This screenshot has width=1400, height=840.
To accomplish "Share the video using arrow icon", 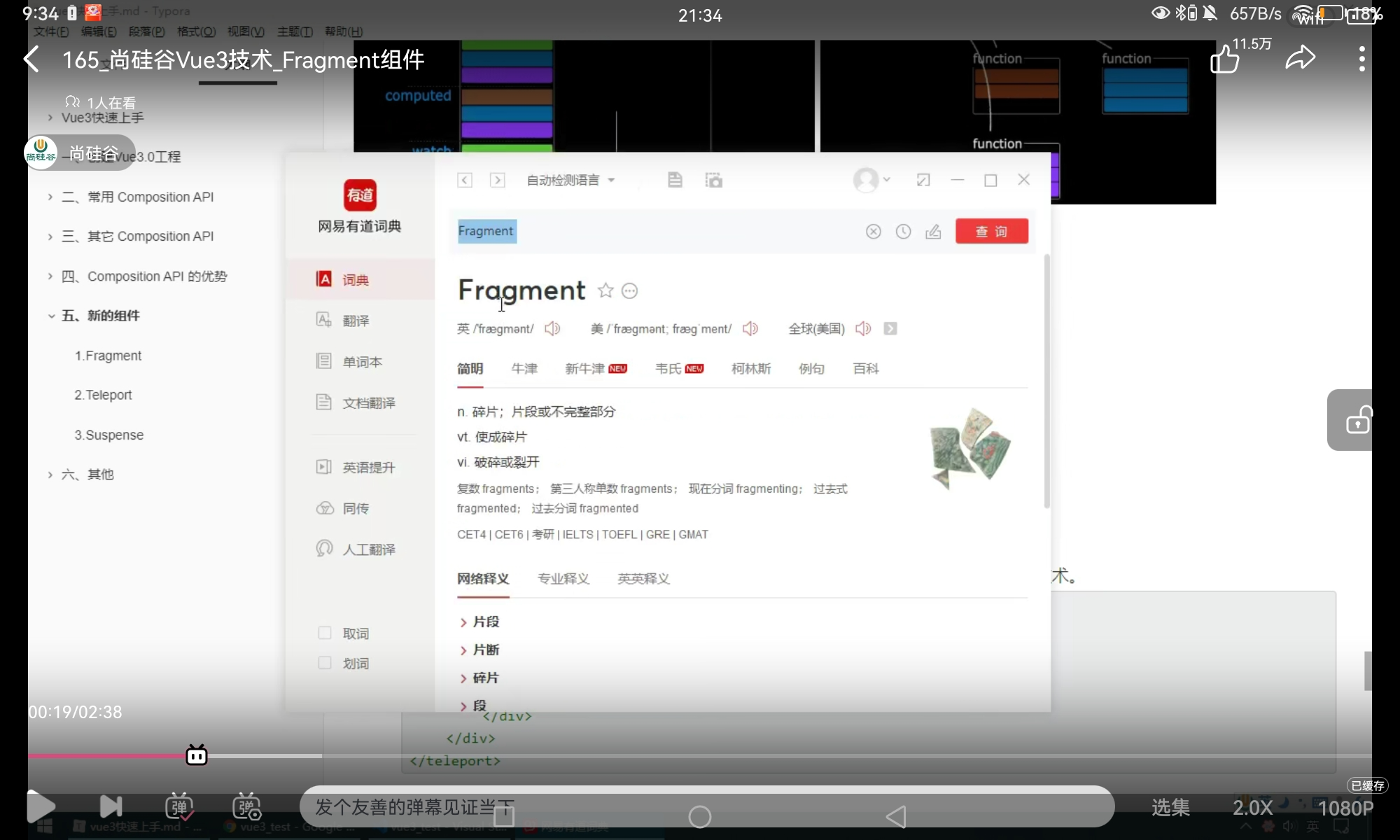I will (x=1300, y=58).
